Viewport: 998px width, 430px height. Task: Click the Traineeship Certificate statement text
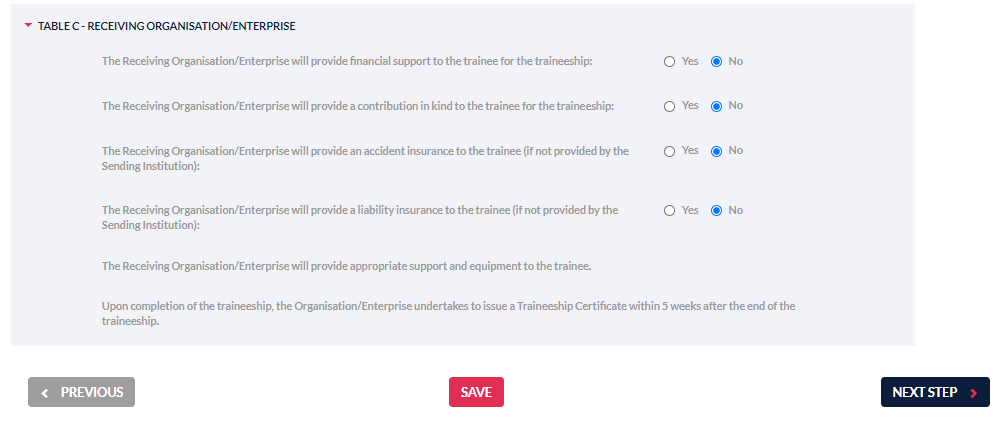pos(448,313)
